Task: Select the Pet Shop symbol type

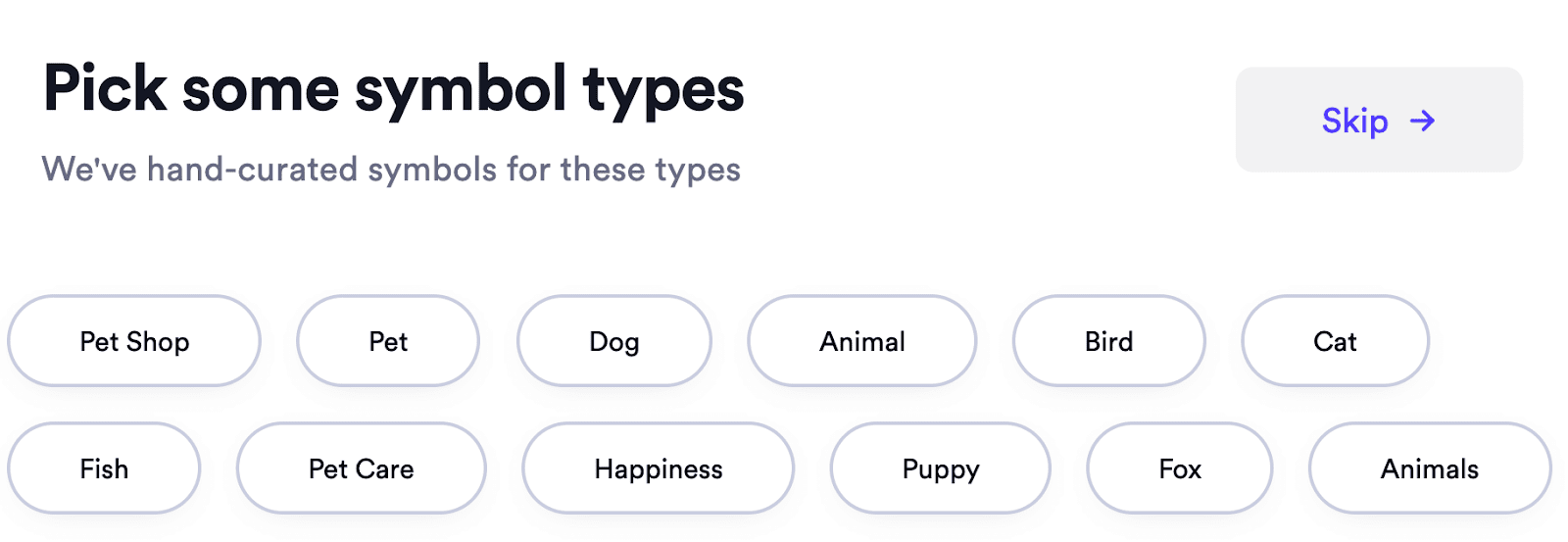Action: tap(134, 341)
